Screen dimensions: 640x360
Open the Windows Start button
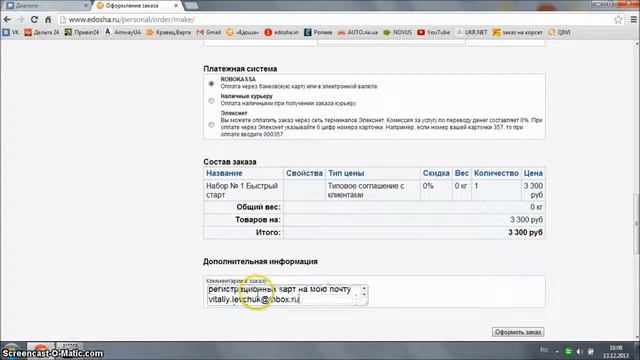click(x=11, y=351)
